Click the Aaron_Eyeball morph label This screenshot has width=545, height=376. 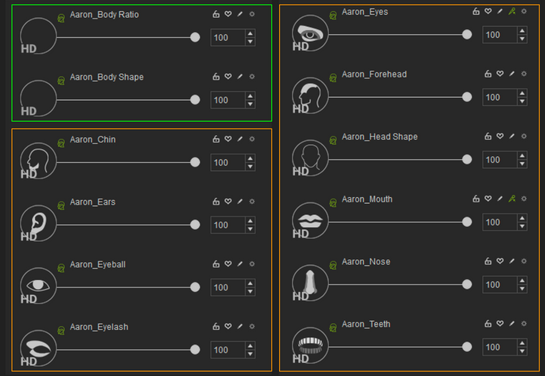98,265
